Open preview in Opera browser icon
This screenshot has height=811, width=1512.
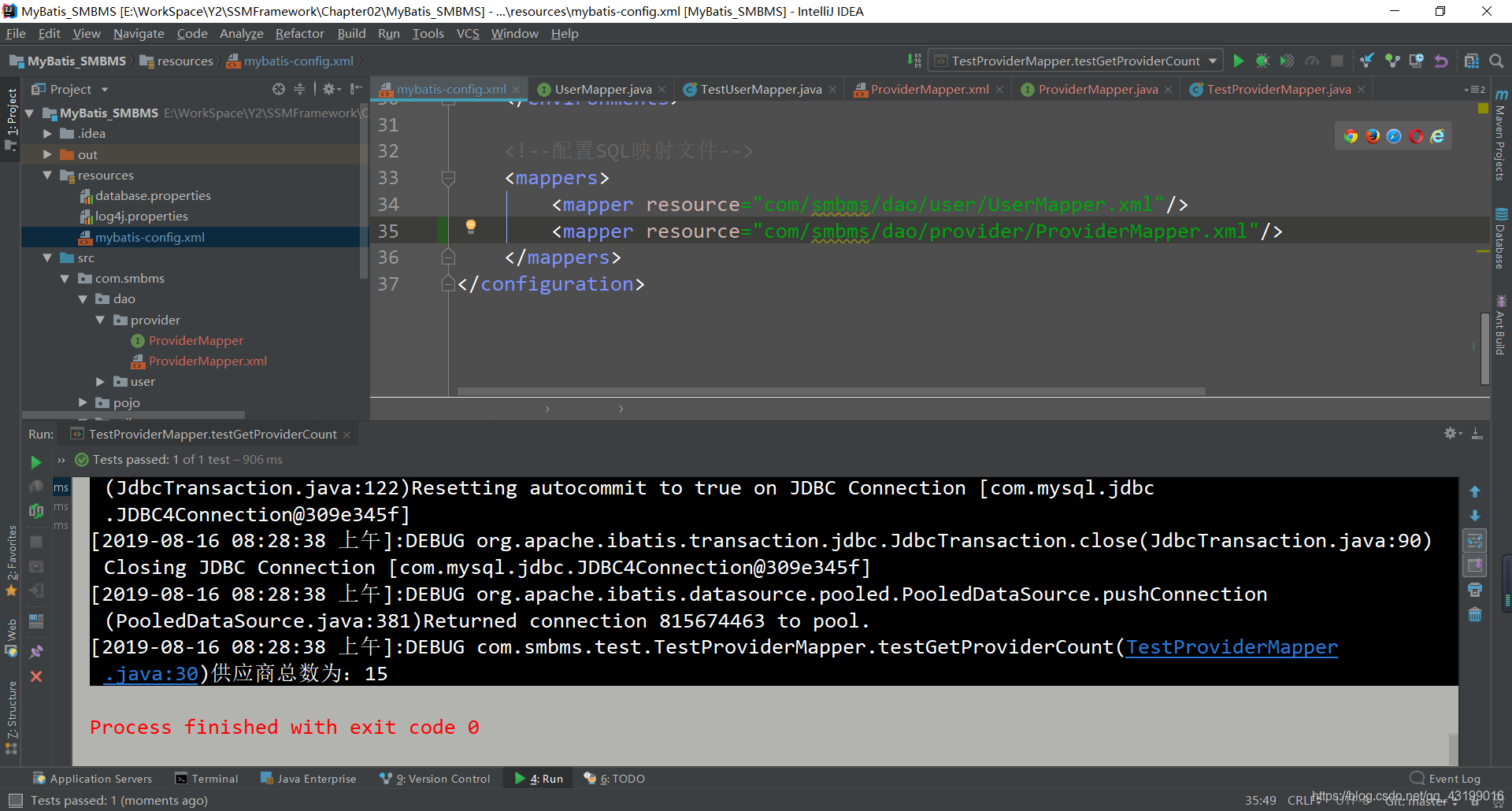(x=1416, y=136)
